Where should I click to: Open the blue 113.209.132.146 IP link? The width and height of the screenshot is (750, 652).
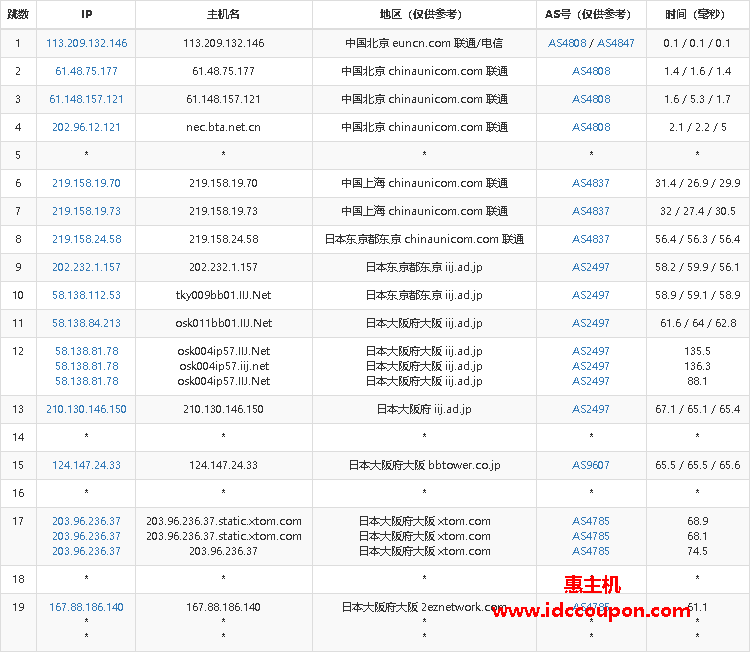click(86, 44)
